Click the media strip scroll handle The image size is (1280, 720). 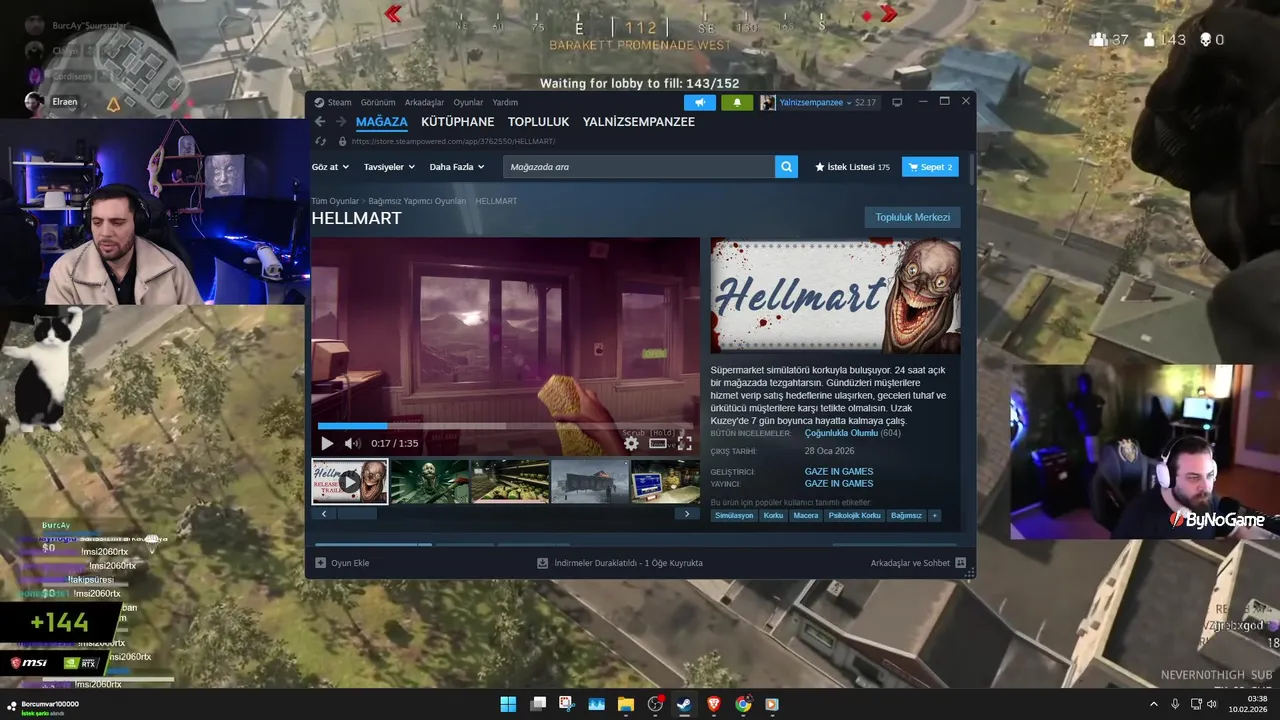(x=357, y=514)
